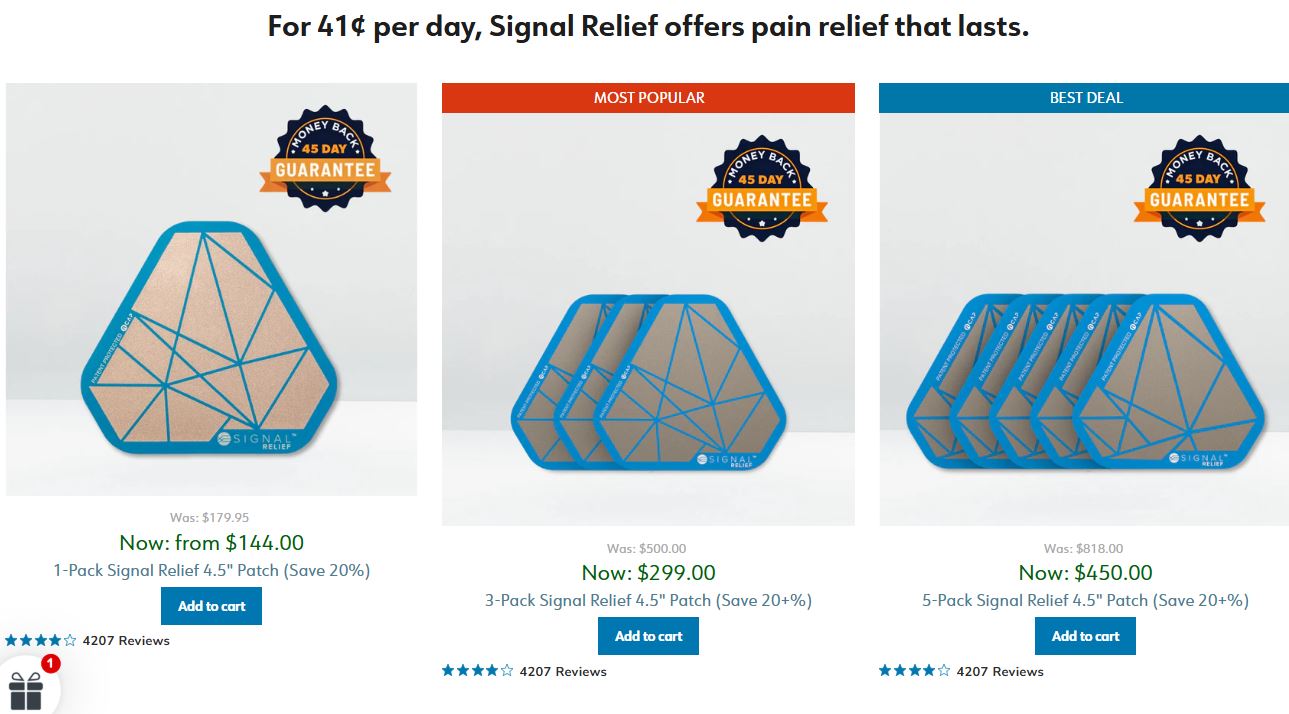Click the 3-Pack money back guarantee badge
Viewport: 1289px width, 714px height.
click(x=762, y=188)
